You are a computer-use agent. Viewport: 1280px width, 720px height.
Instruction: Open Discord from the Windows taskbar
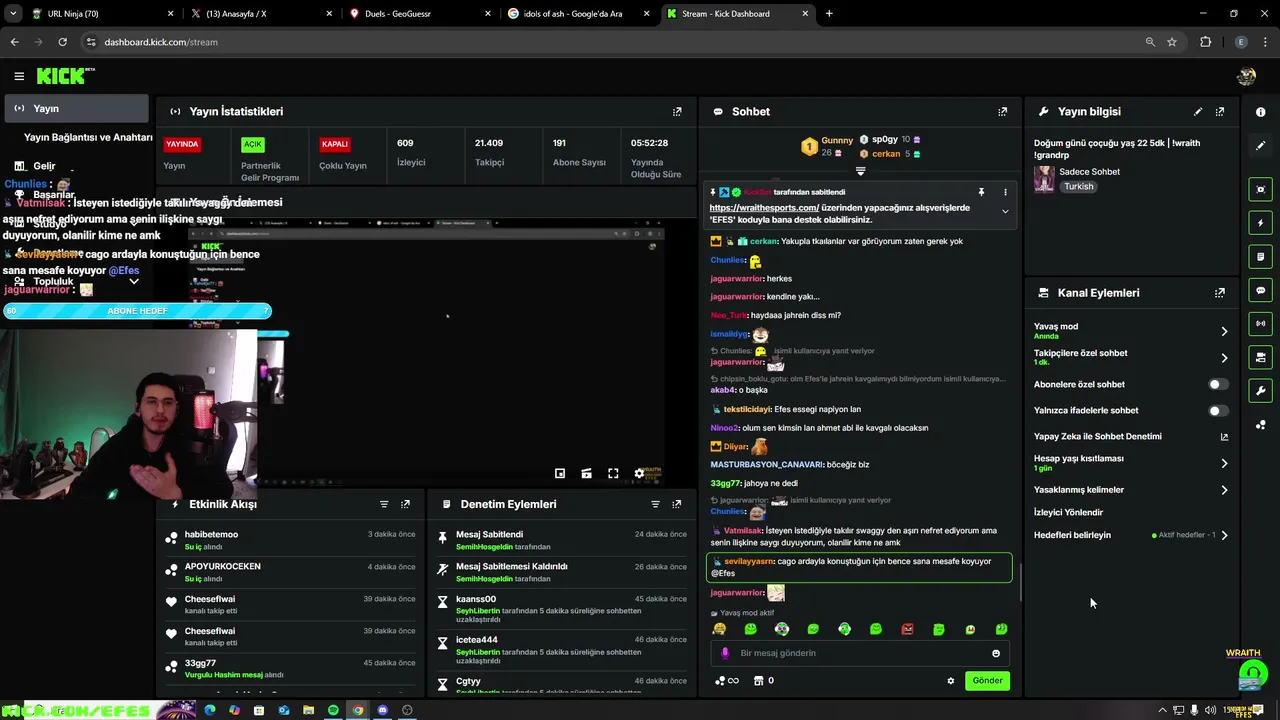(x=382, y=710)
